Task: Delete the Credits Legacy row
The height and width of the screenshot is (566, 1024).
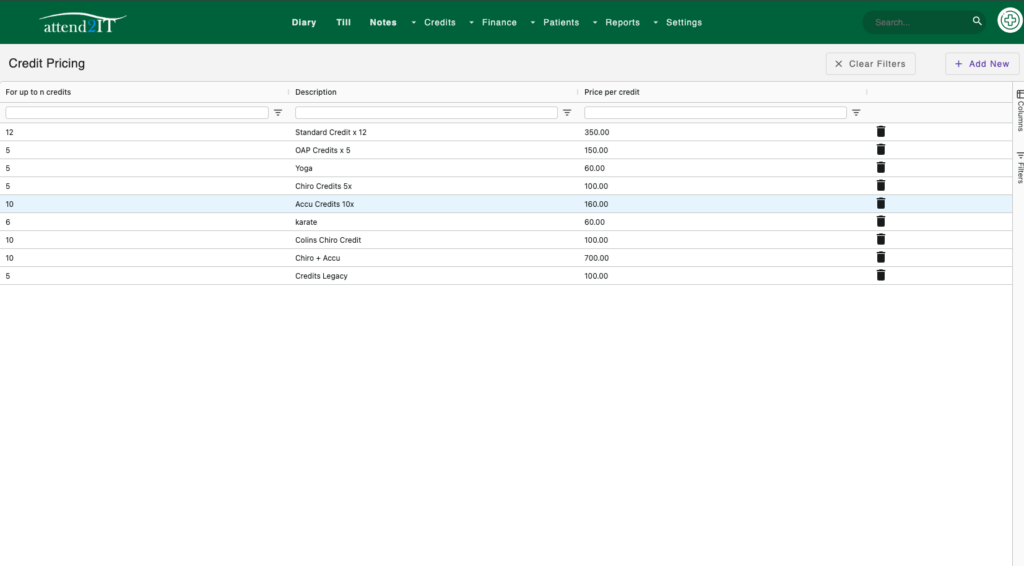Action: [880, 275]
